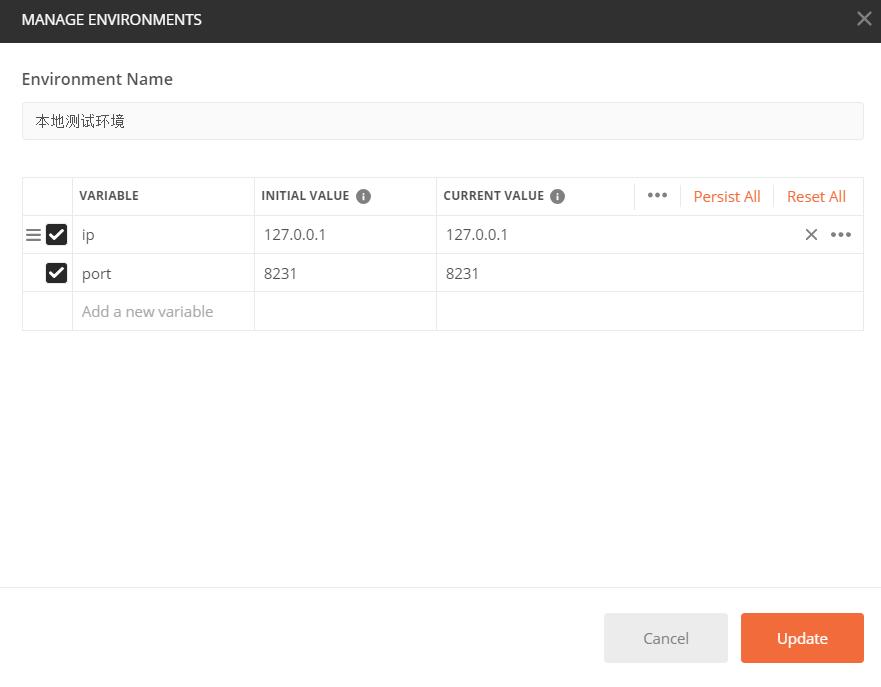Click ip initial value 127.0.0.1
The width and height of the screenshot is (881, 687).
tap(346, 235)
